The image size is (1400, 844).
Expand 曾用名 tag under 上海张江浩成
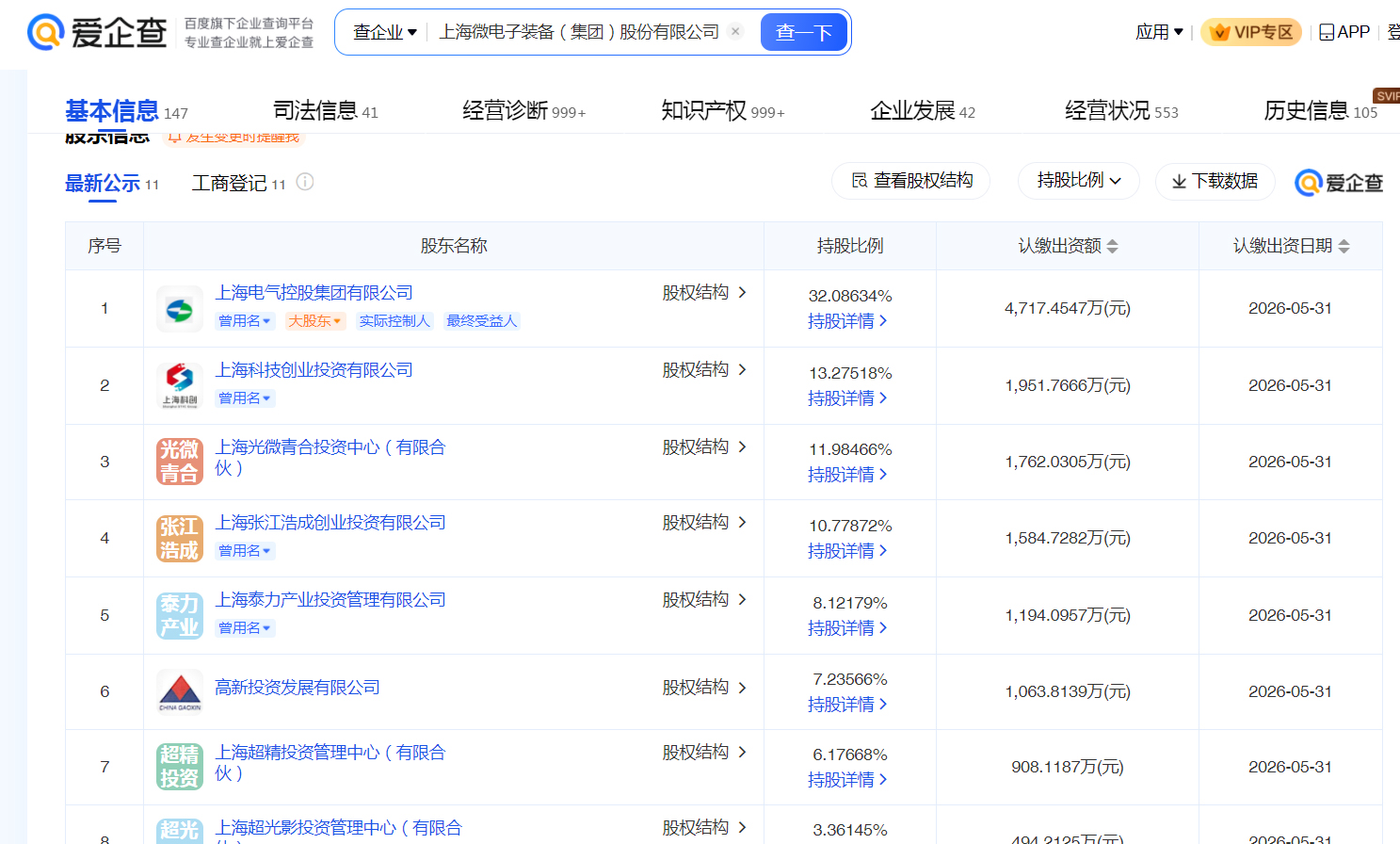pyautogui.click(x=245, y=551)
